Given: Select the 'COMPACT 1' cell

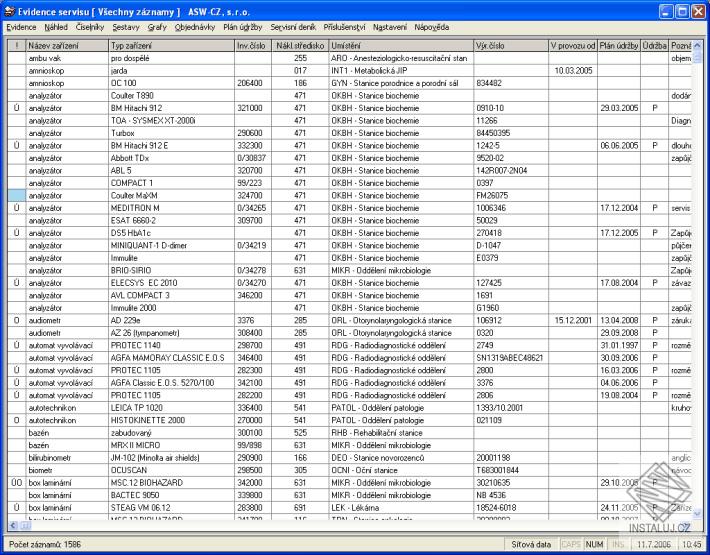Looking at the screenshot, I should tap(172, 183).
